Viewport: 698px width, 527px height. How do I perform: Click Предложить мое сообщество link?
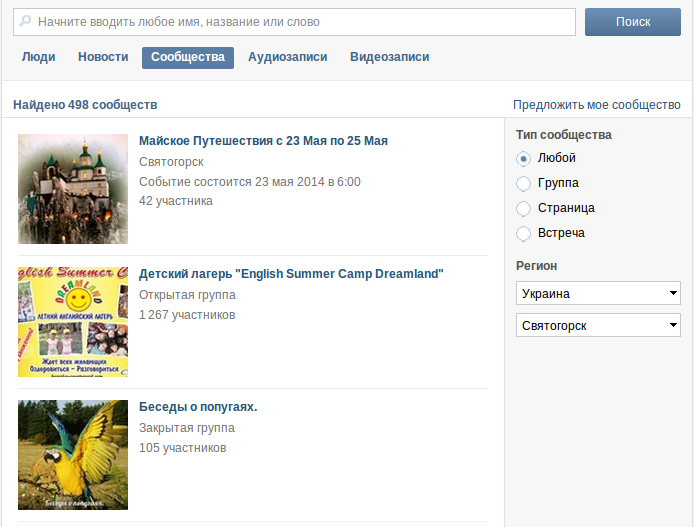pos(597,105)
